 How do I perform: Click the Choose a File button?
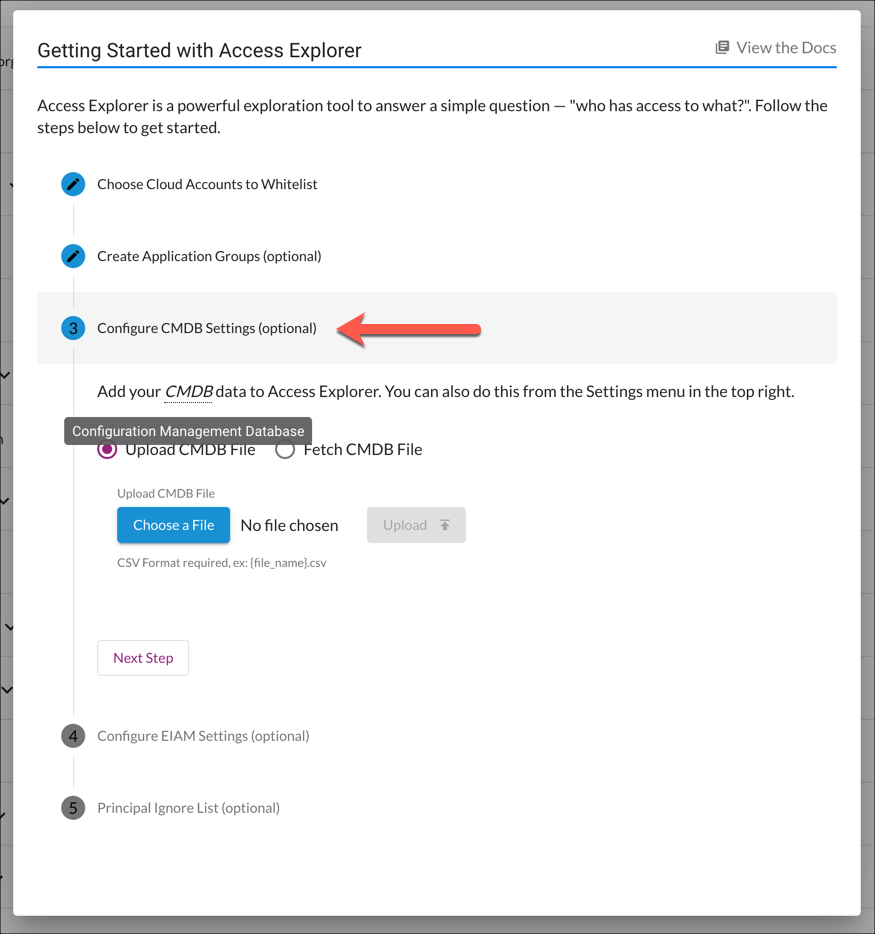tap(173, 525)
